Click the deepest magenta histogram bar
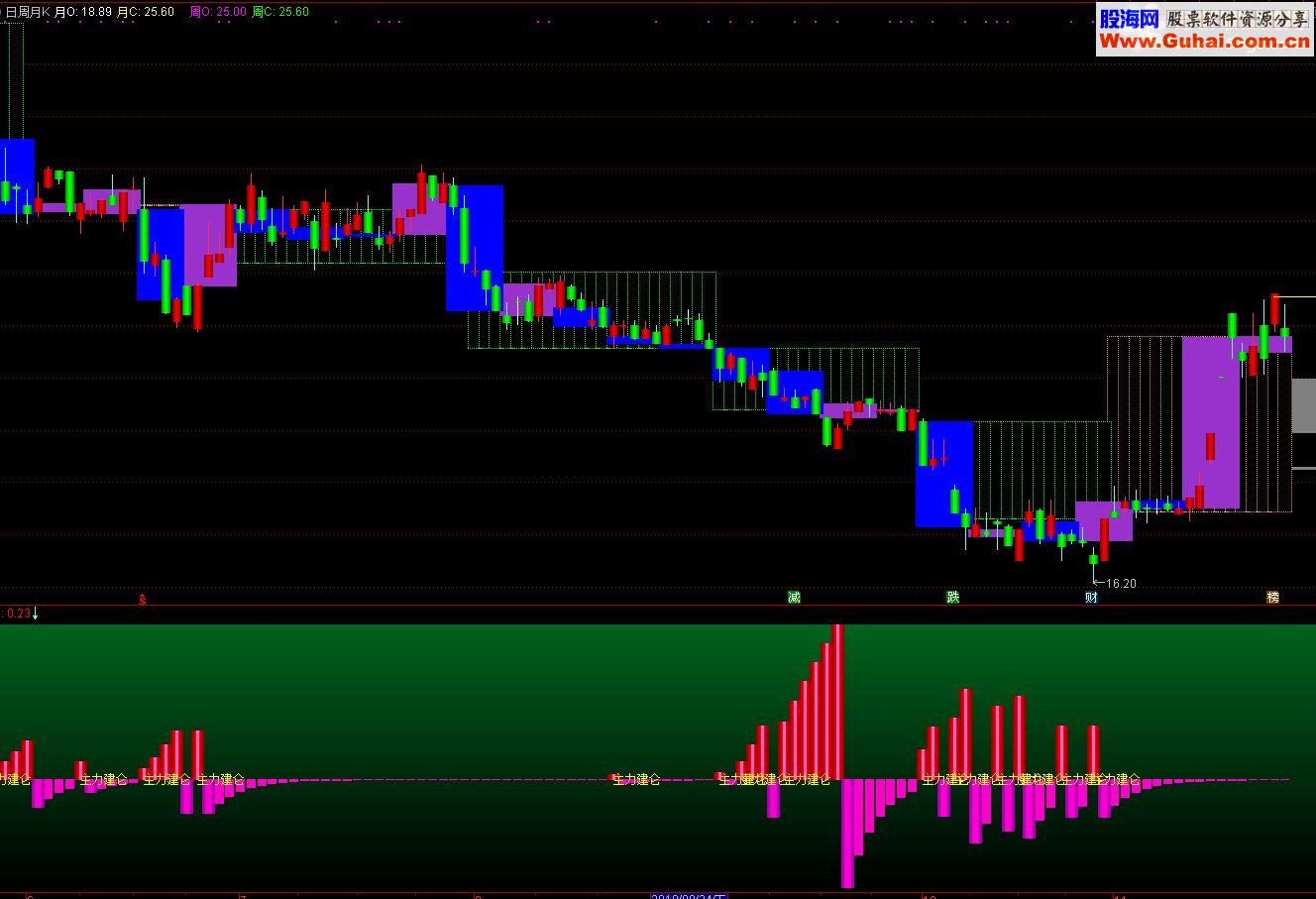1316x899 pixels. [x=847, y=833]
